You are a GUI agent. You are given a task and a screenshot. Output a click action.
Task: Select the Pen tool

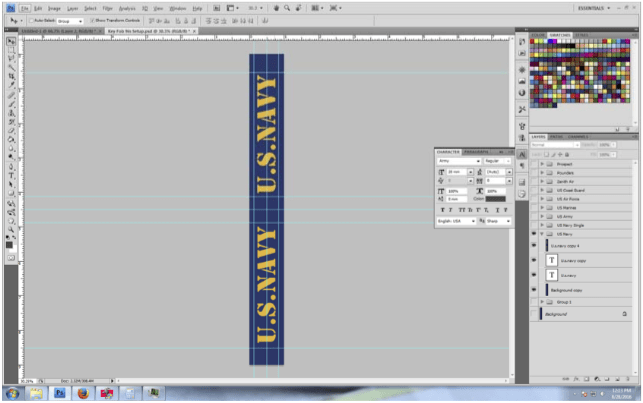tap(11, 167)
